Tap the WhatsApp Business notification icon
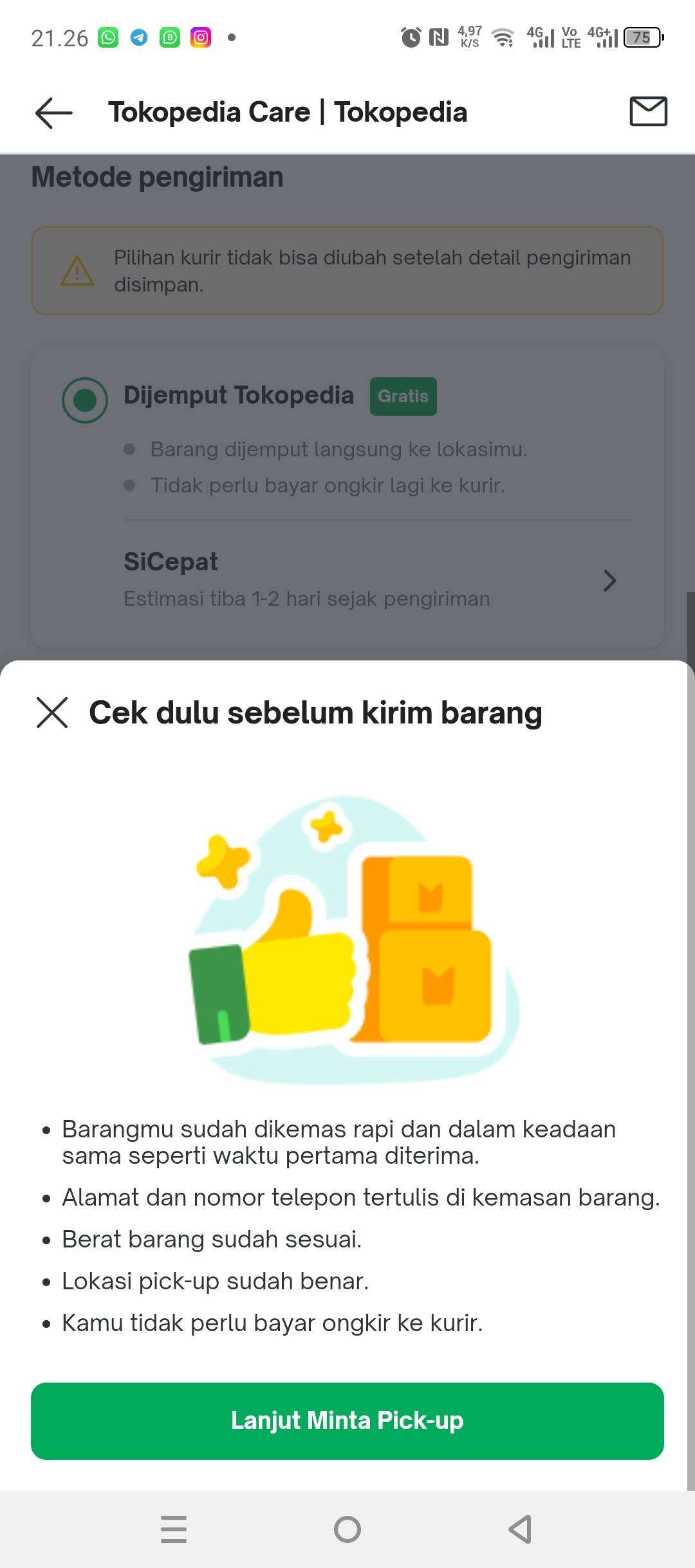 point(170,38)
